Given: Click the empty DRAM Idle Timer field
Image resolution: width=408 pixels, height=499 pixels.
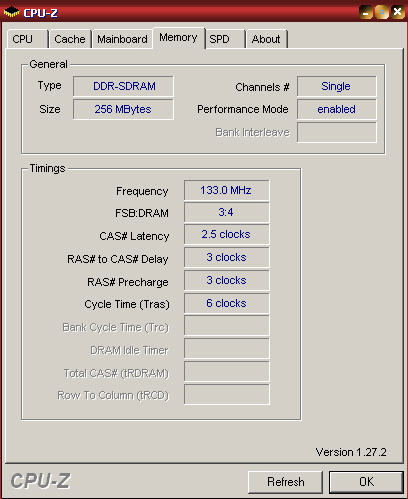Looking at the screenshot, I should click(227, 349).
